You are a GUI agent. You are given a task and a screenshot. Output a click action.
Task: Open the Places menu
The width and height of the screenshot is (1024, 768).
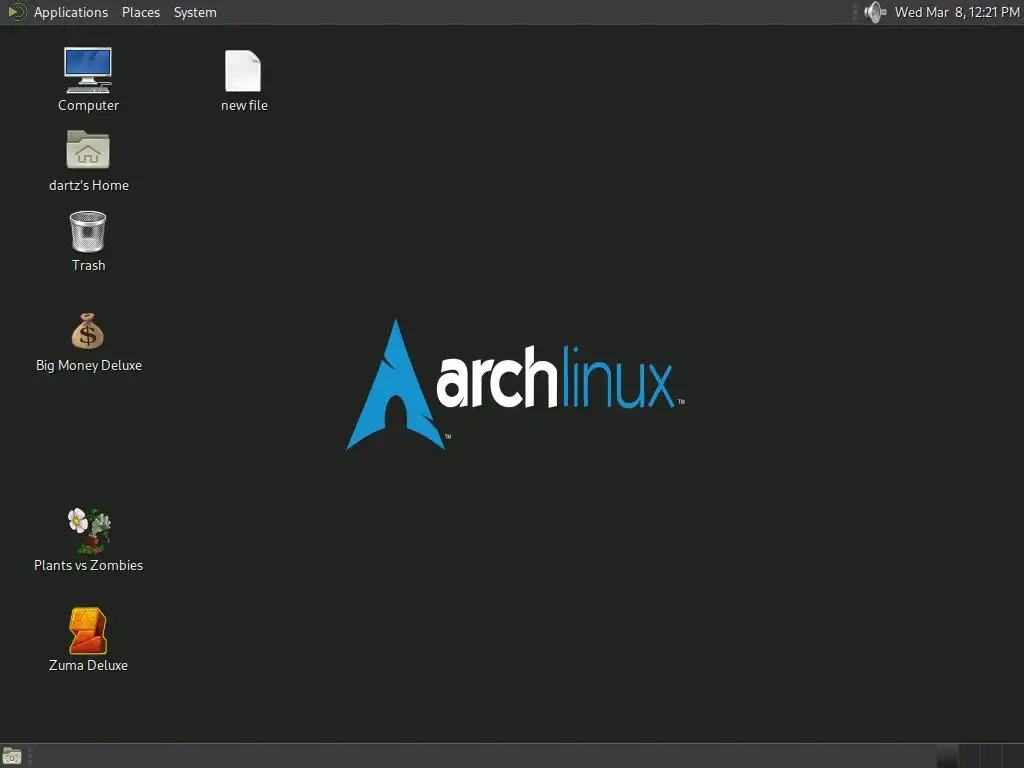click(140, 12)
